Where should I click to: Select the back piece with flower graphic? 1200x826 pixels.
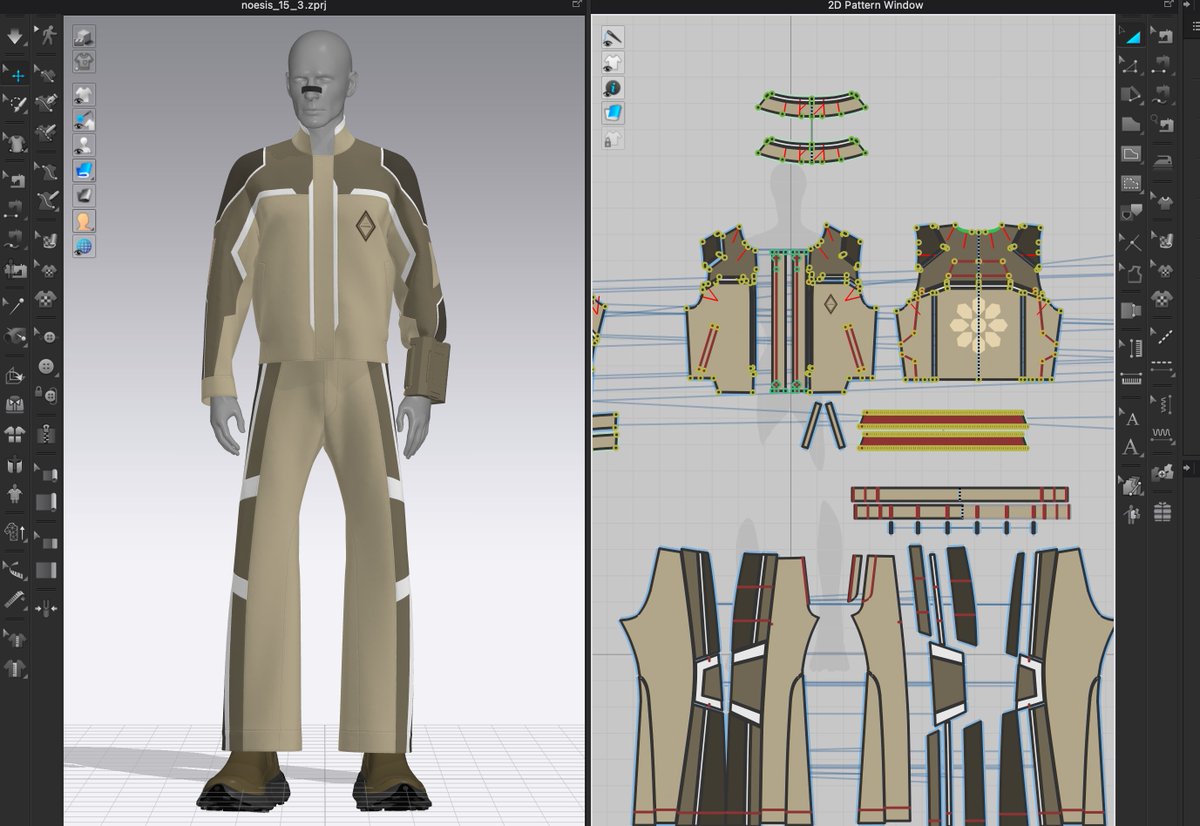pos(979,305)
